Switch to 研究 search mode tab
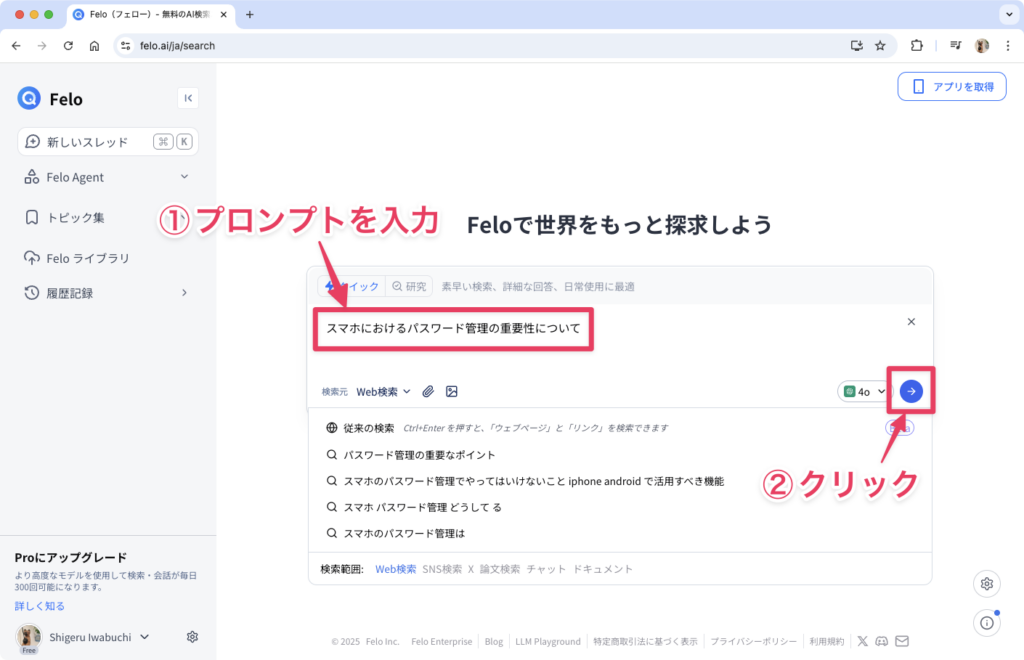 [409, 286]
